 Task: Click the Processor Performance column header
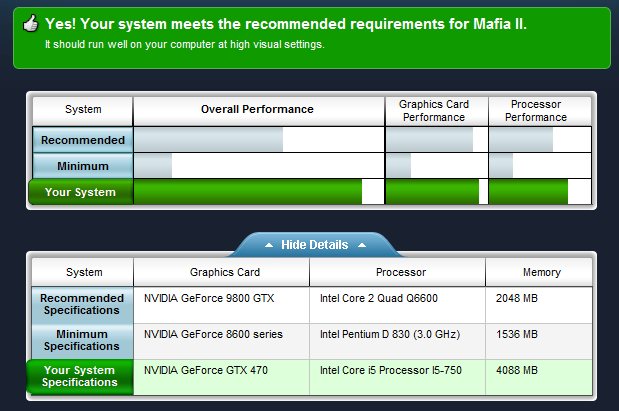pos(540,111)
